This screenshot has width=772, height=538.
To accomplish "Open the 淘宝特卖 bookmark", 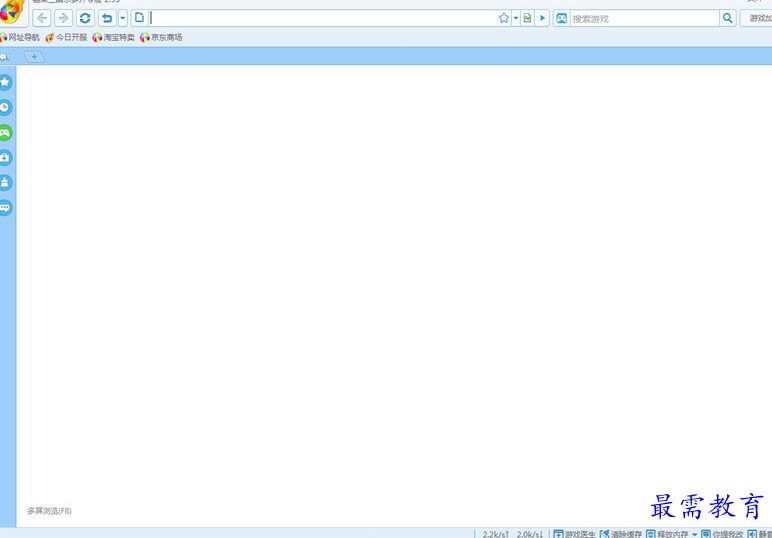I will 113,37.
